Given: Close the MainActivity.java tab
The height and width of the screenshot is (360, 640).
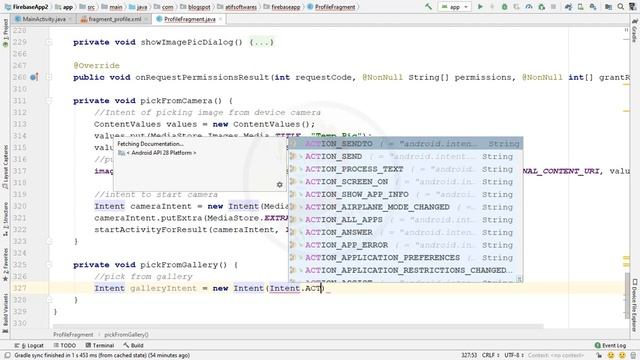Looking at the screenshot, I should click(x=71, y=19).
